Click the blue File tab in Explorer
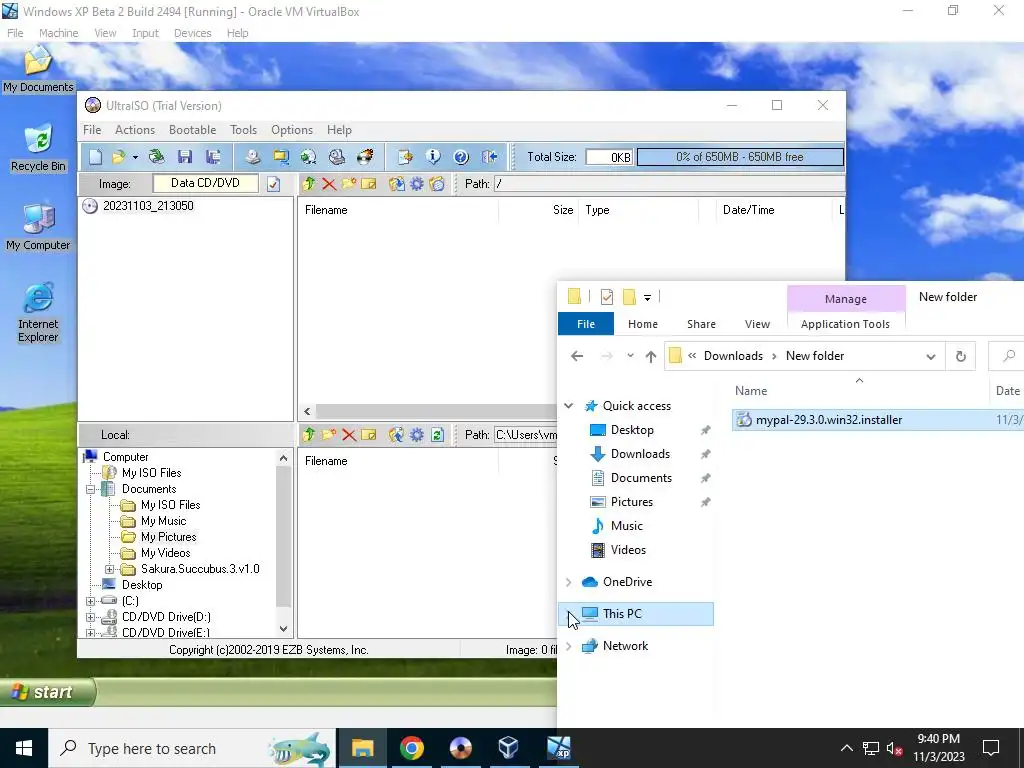This screenshot has height=768, width=1024. click(x=586, y=324)
